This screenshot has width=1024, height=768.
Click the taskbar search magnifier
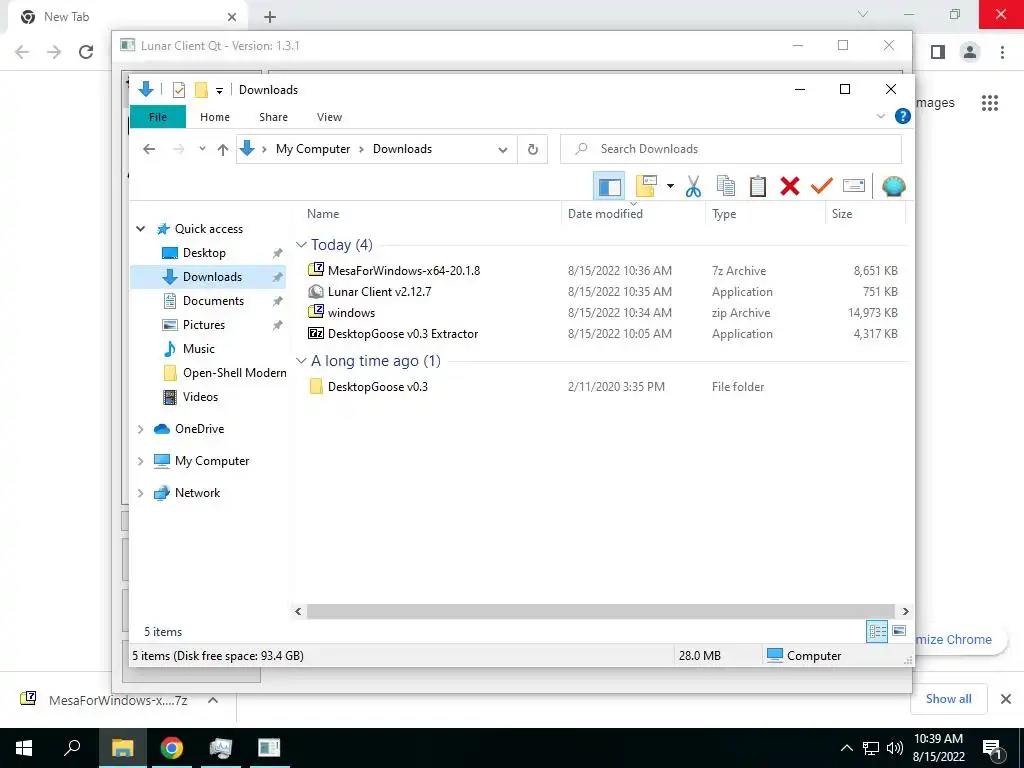72,748
